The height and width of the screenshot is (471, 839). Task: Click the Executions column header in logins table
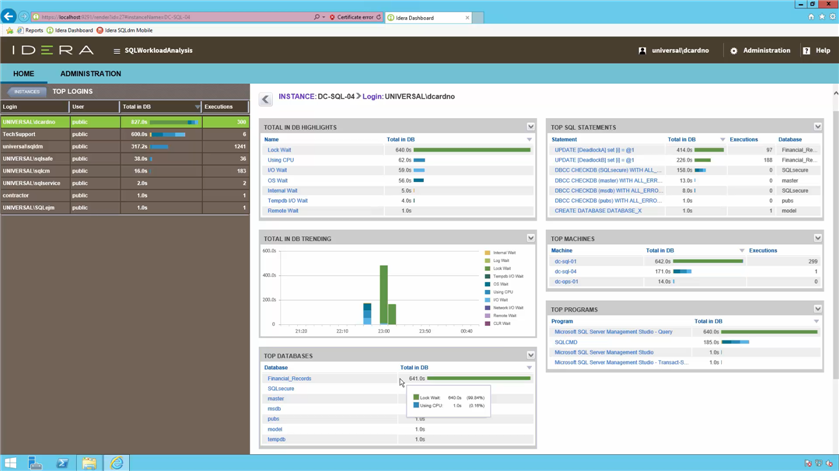(x=225, y=107)
